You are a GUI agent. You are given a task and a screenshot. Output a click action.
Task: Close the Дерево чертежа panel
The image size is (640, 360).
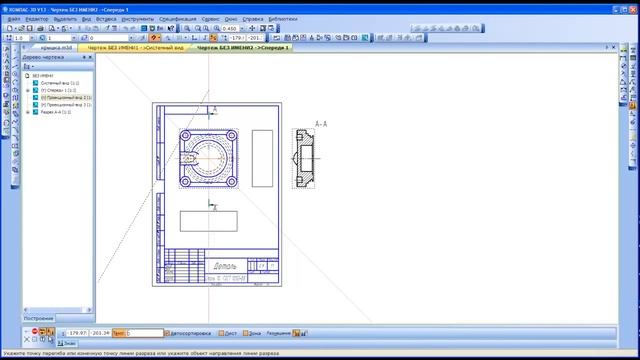click(91, 58)
